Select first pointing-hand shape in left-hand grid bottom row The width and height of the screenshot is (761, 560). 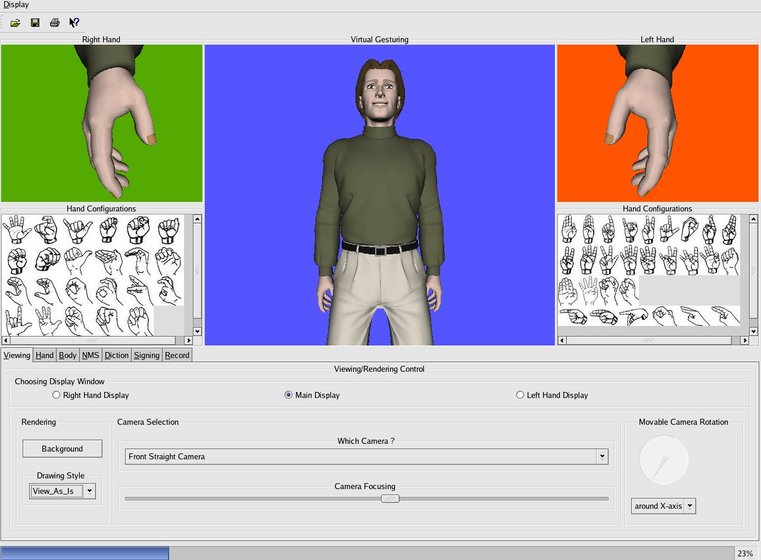[x=574, y=316]
